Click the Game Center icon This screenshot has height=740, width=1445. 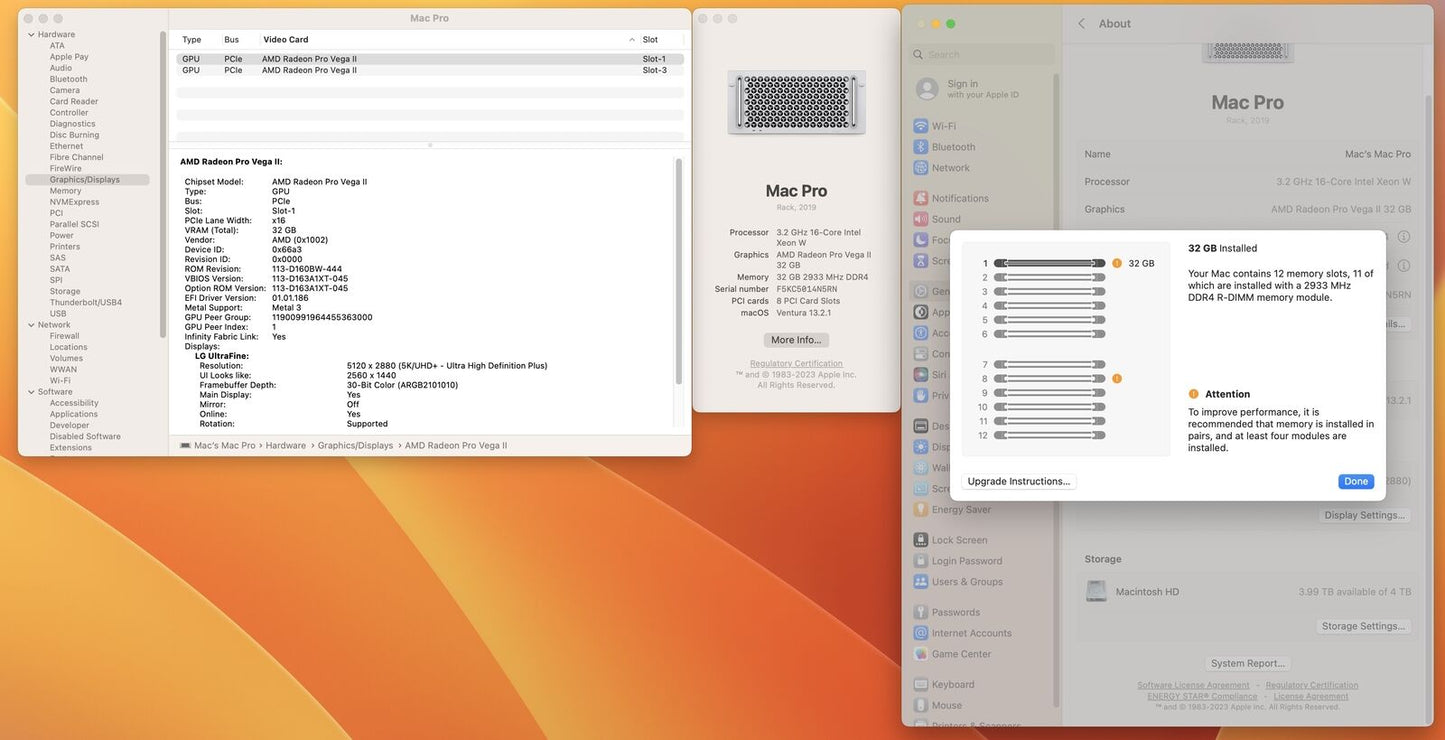tap(920, 654)
